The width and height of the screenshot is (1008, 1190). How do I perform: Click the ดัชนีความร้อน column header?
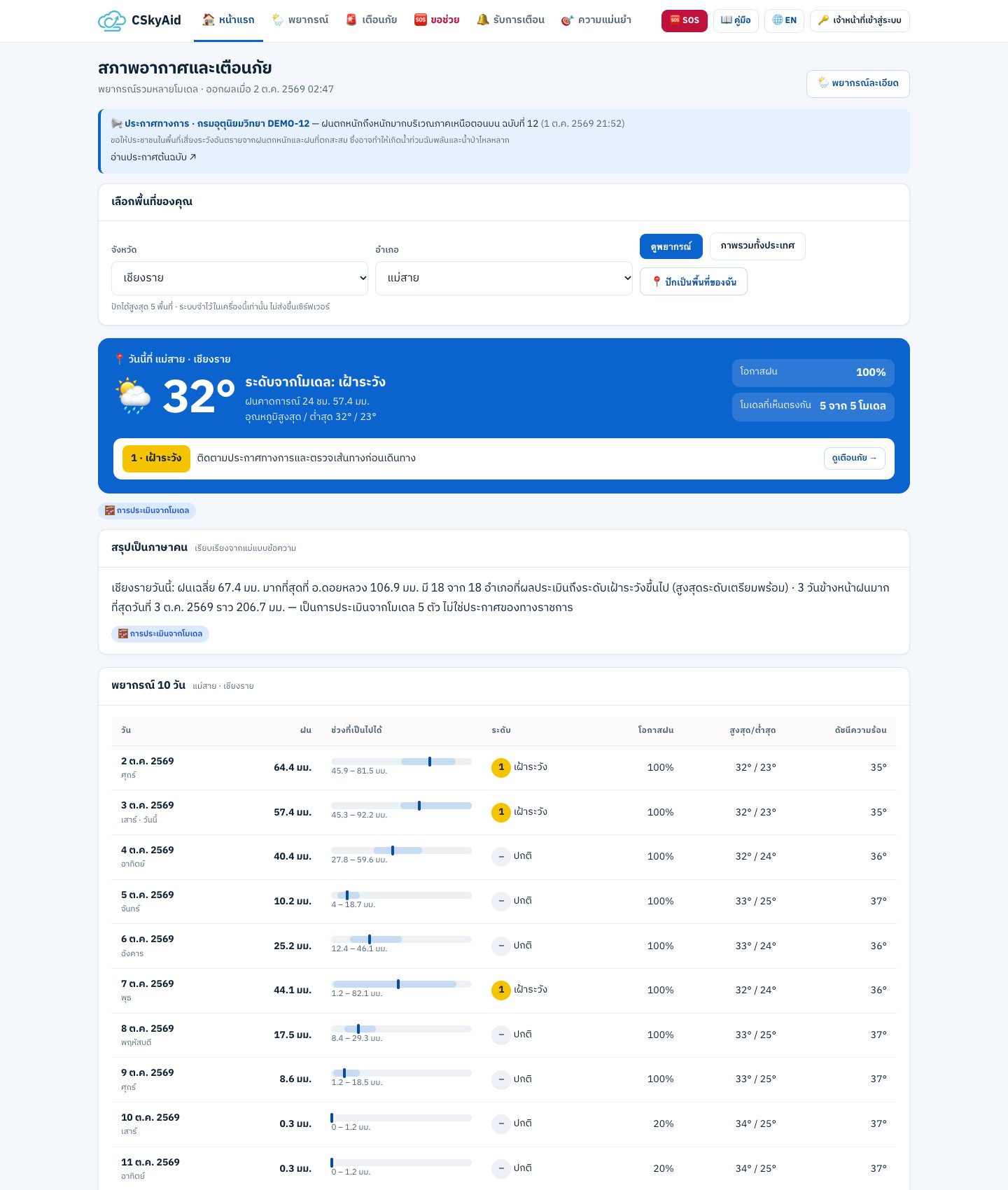pyautogui.click(x=860, y=730)
